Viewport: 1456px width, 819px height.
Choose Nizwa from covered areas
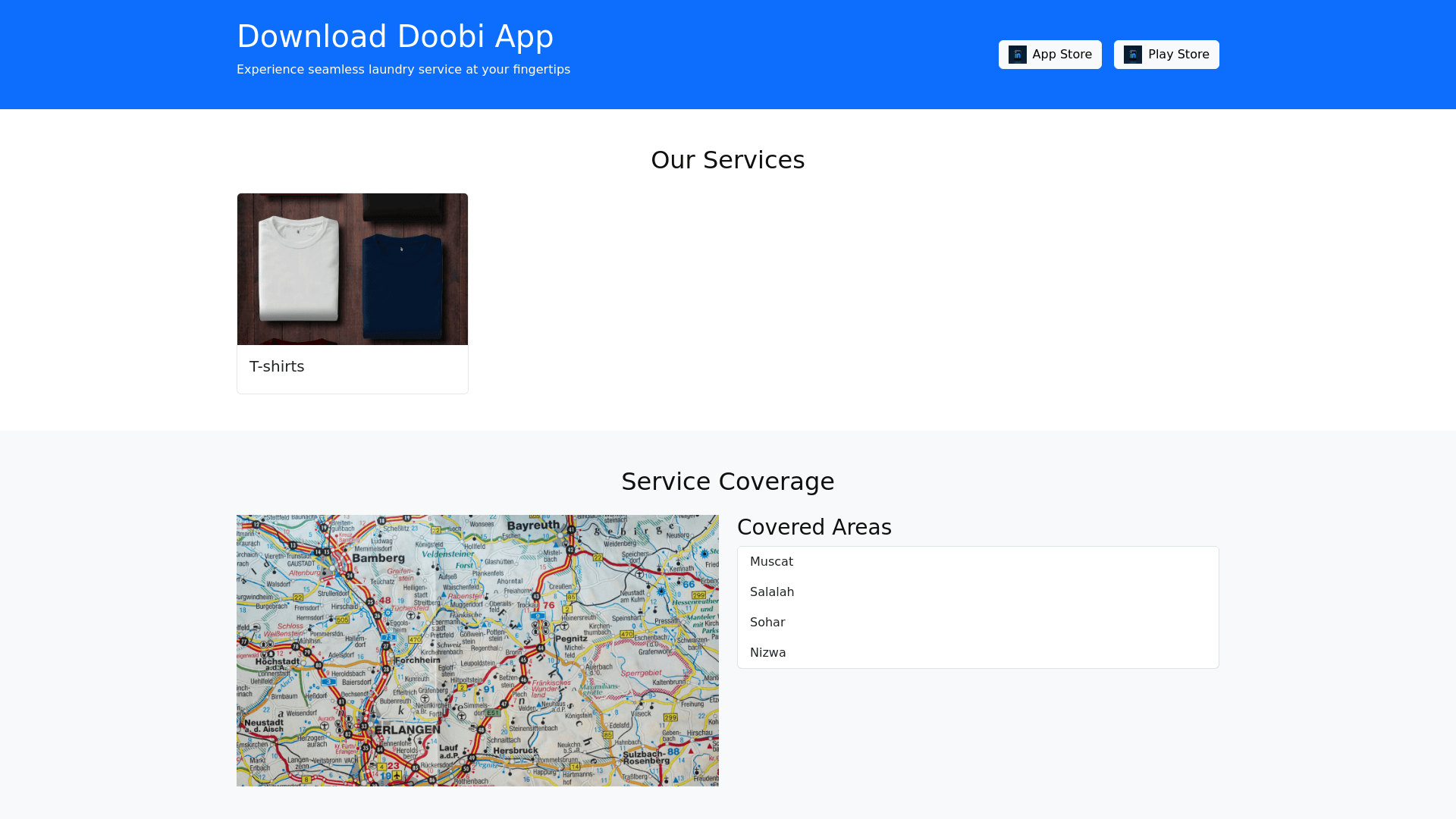tap(767, 653)
